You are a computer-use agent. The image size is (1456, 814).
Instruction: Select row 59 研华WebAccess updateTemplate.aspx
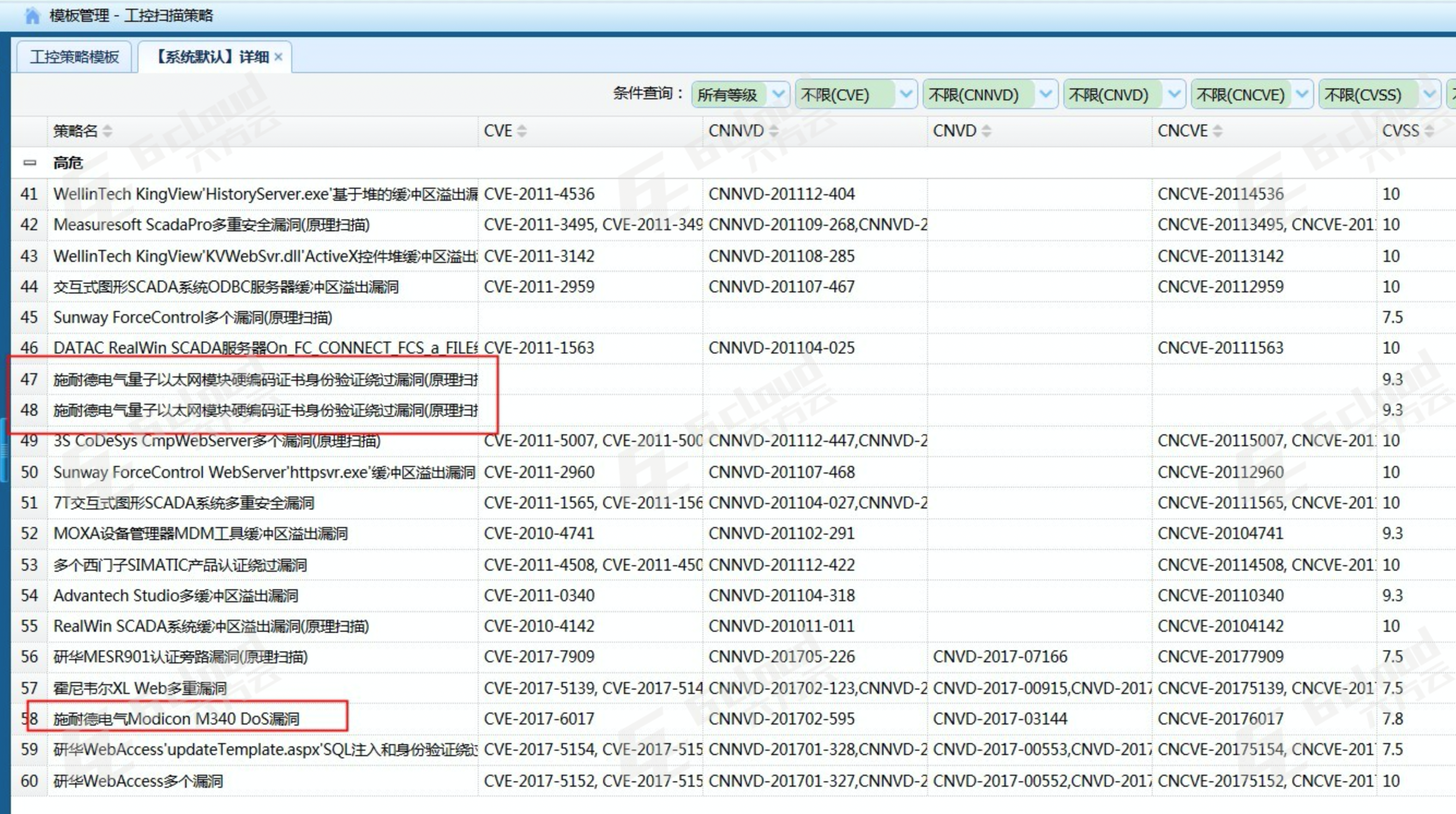[x=733, y=750]
